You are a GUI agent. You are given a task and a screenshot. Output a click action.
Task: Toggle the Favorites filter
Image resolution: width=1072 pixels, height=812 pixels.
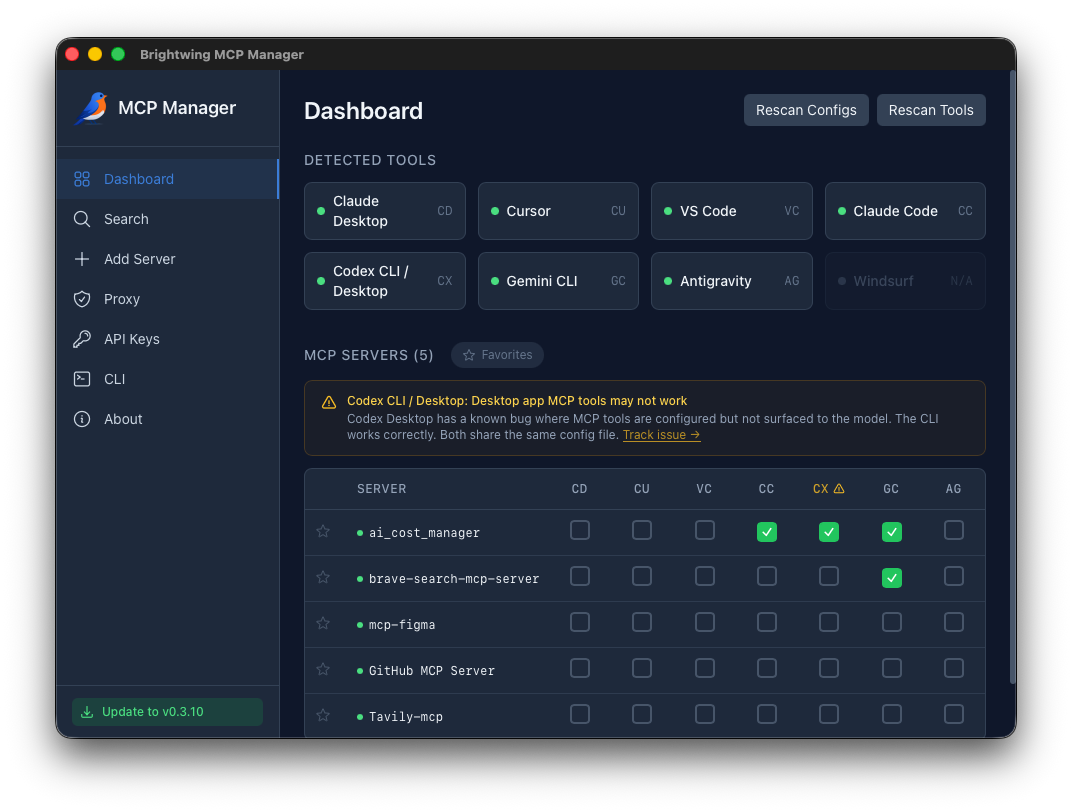[497, 355]
